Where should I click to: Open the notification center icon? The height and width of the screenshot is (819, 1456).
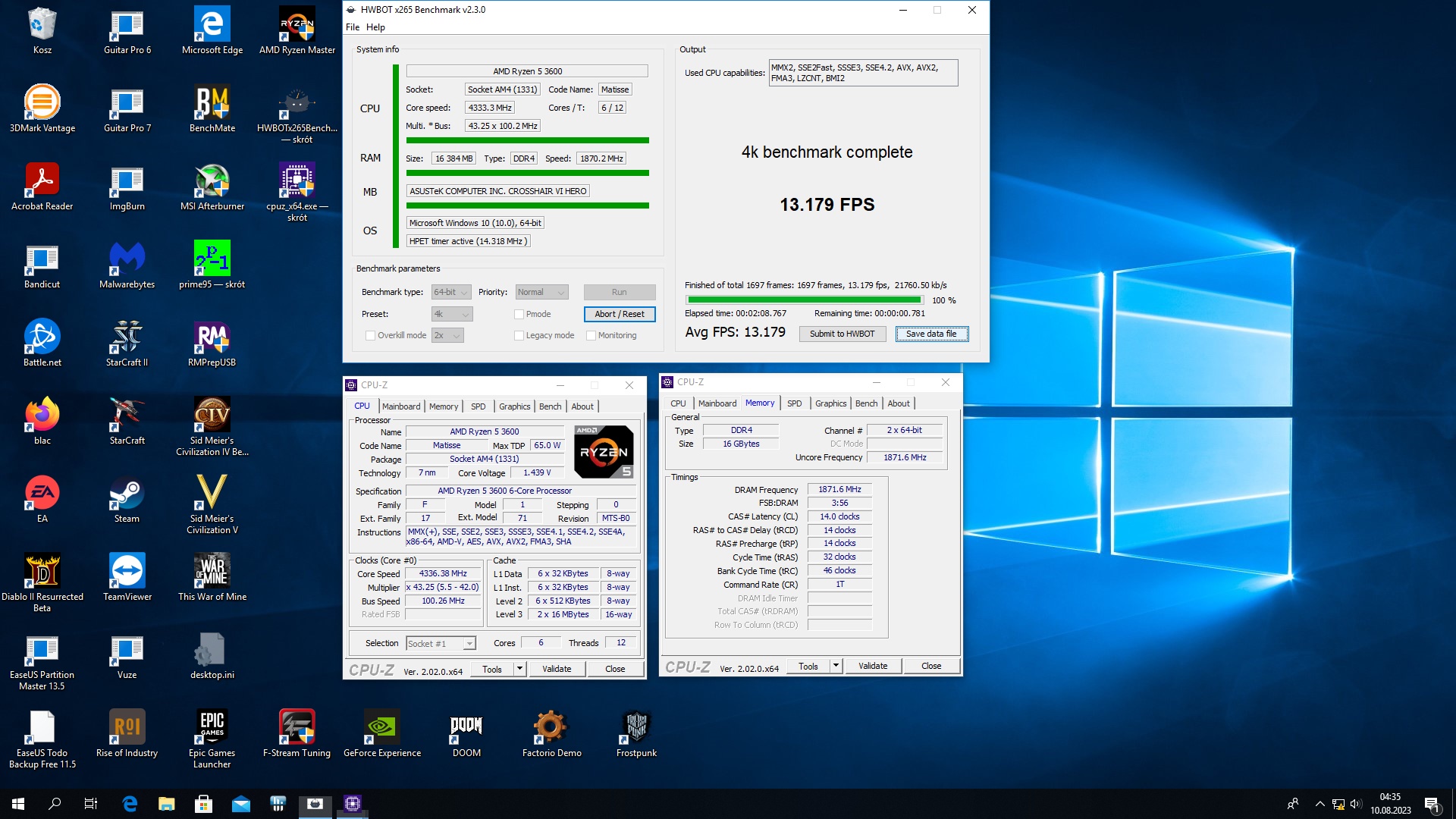coord(1432,803)
